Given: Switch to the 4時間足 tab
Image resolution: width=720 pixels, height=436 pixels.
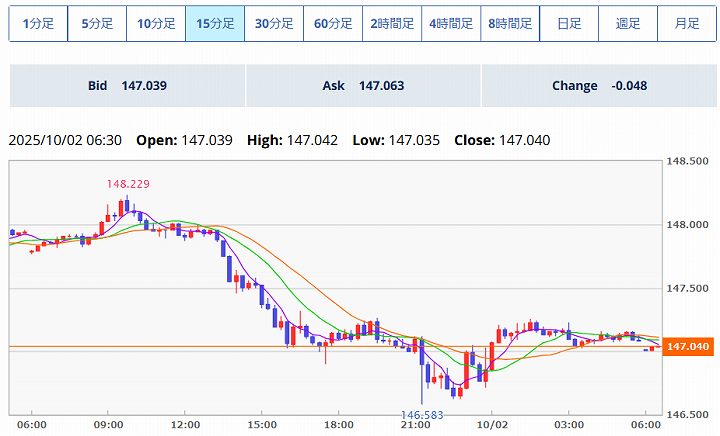Looking at the screenshot, I should [x=451, y=23].
